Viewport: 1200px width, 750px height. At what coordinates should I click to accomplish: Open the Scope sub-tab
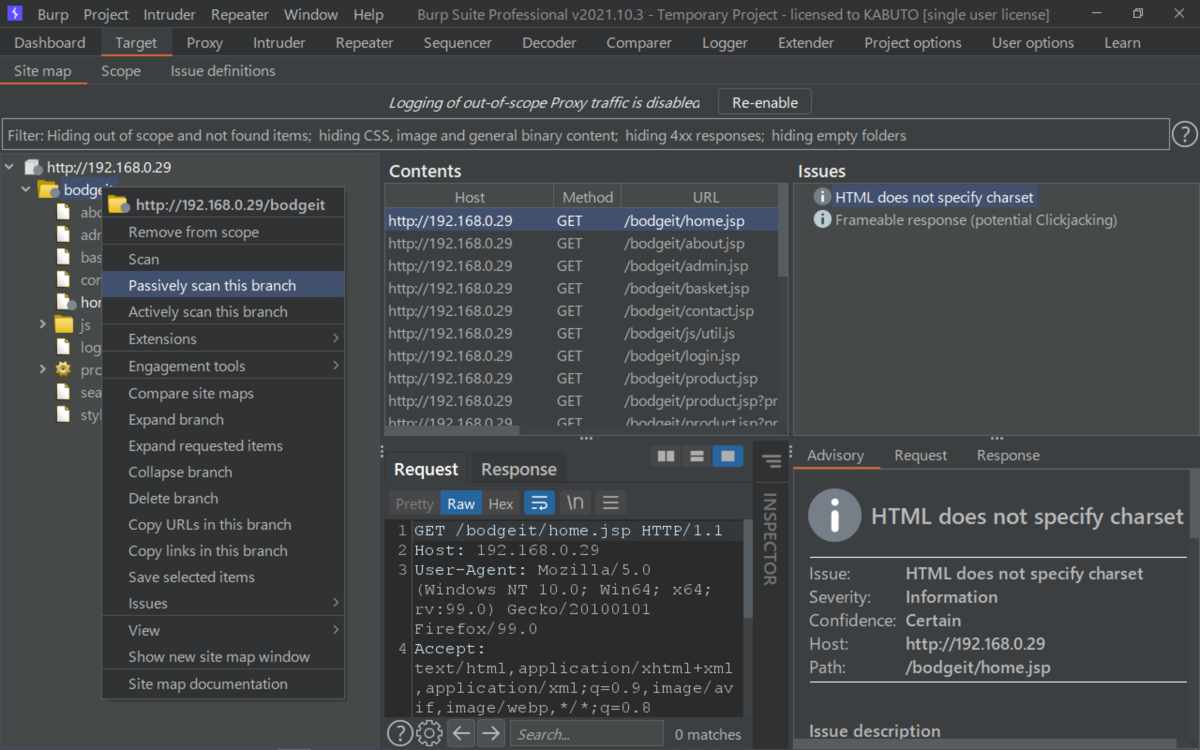point(121,71)
